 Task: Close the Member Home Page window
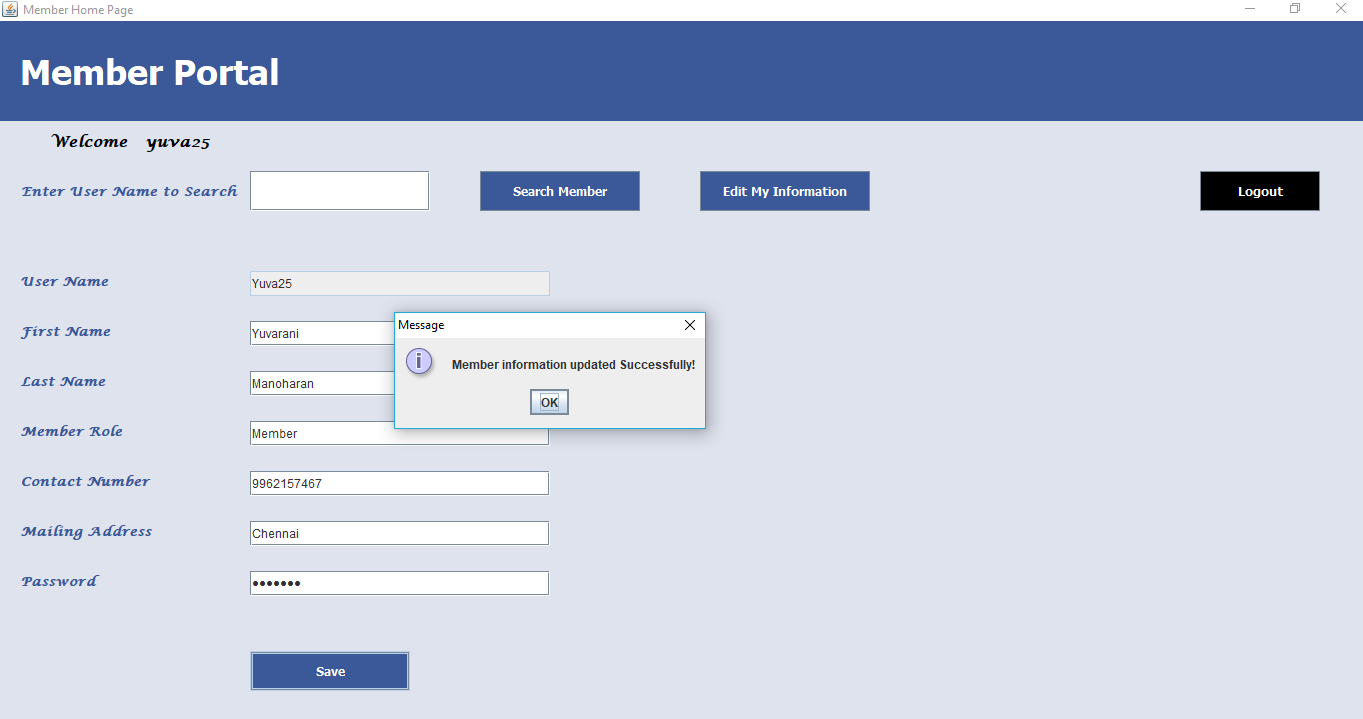1341,9
